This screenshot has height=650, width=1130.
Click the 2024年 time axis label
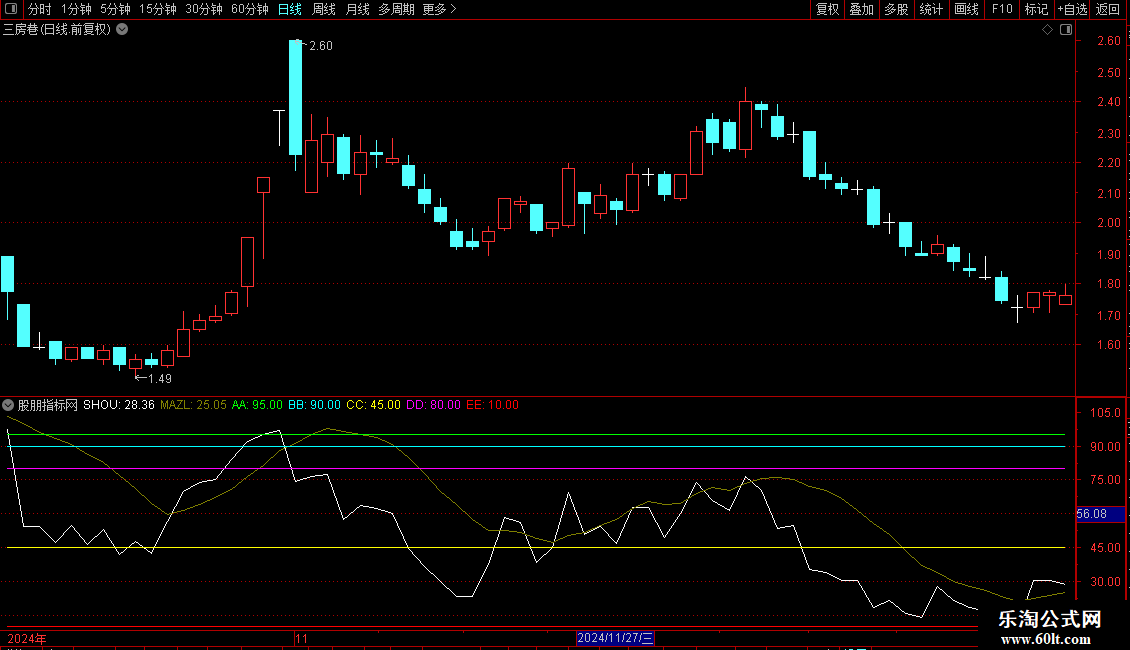point(27,638)
